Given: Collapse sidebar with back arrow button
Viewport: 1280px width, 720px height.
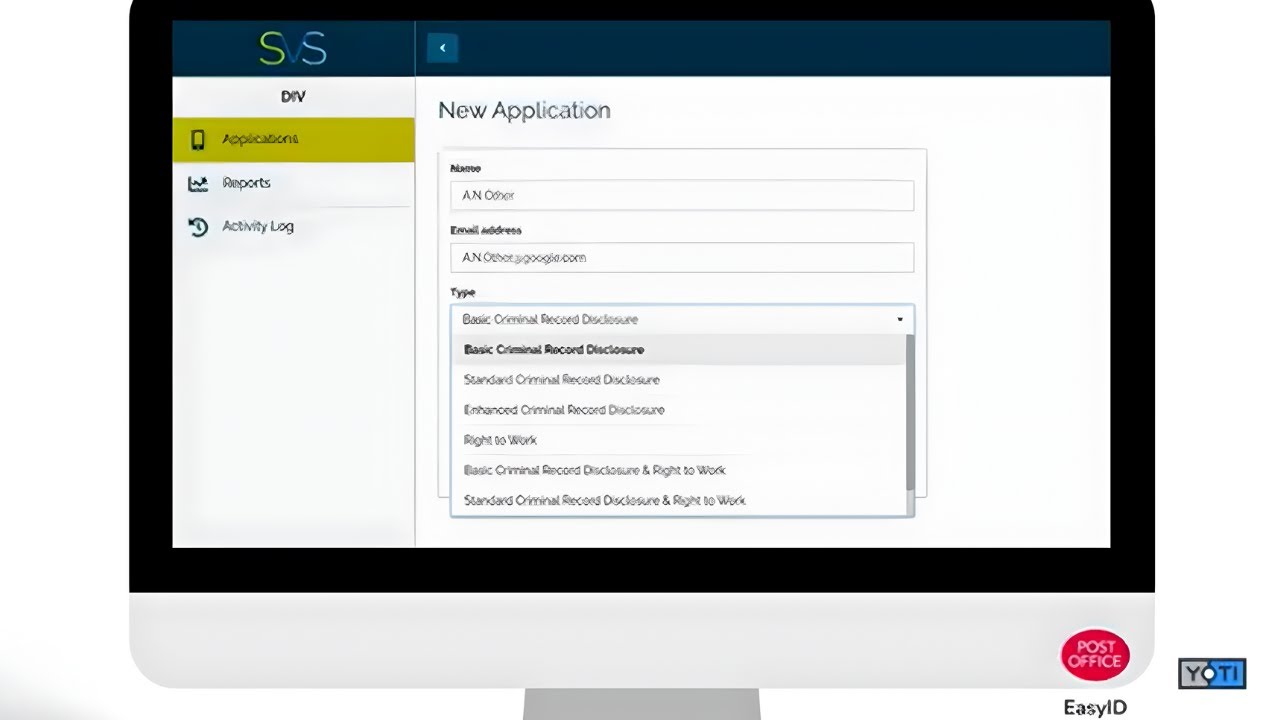Looking at the screenshot, I should point(442,48).
